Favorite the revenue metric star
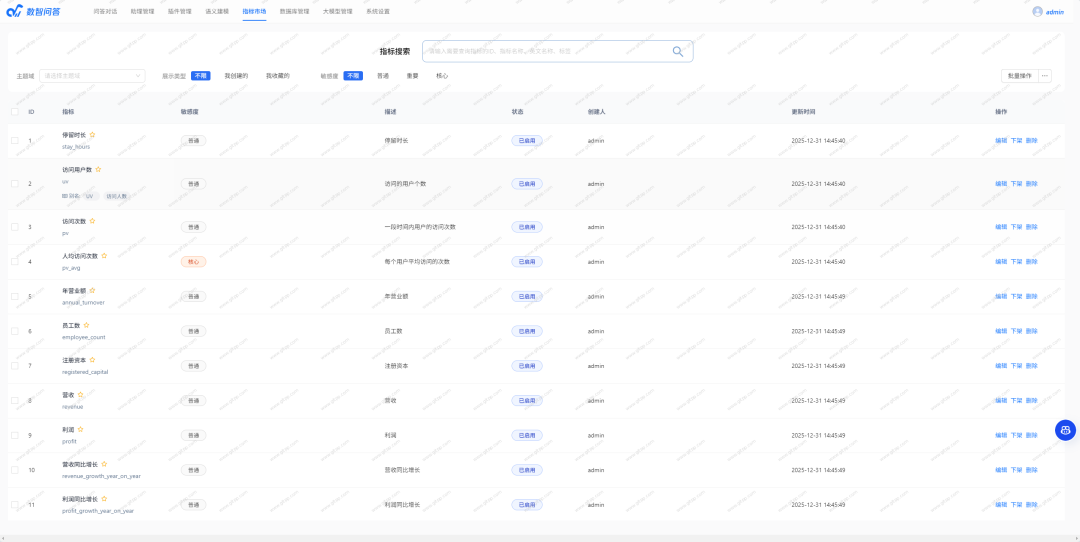This screenshot has height=542, width=1080. 81,395
